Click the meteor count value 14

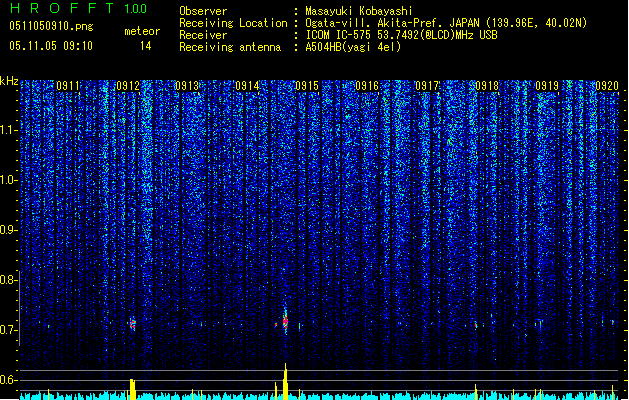click(x=146, y=46)
